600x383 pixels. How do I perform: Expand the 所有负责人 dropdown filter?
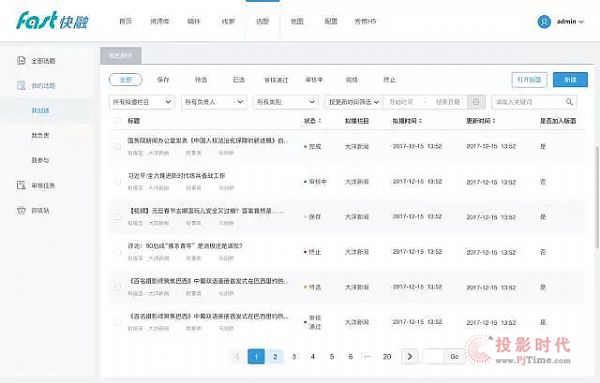(x=214, y=102)
